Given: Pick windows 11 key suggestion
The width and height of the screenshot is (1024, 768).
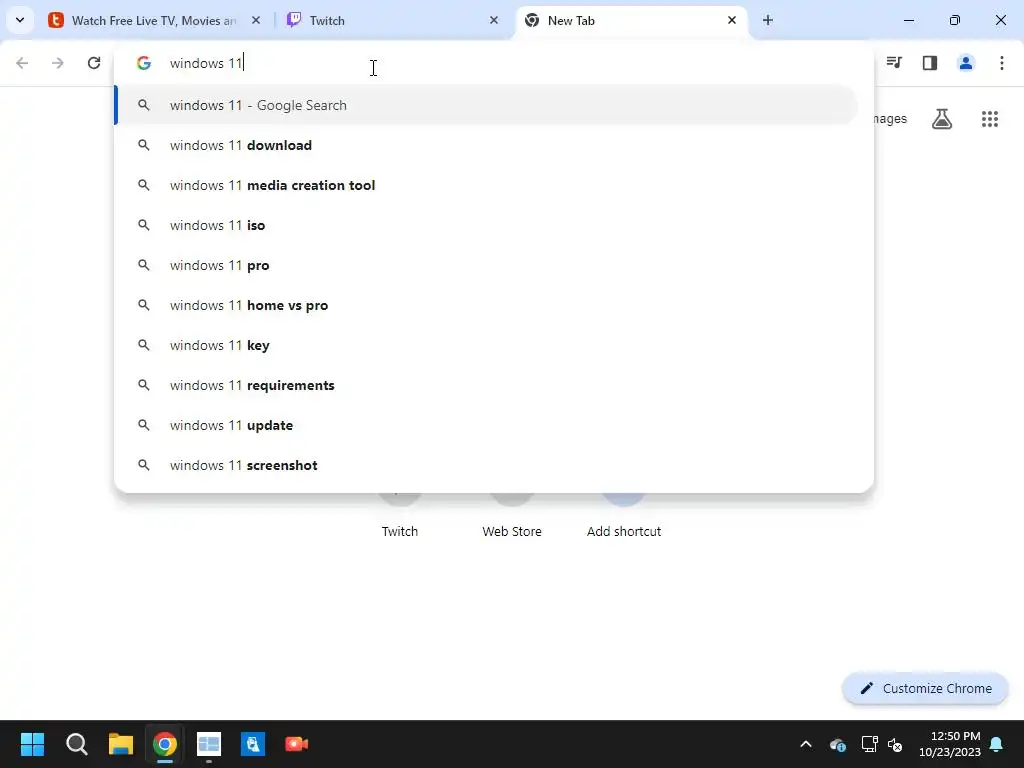Looking at the screenshot, I should click(x=487, y=345).
